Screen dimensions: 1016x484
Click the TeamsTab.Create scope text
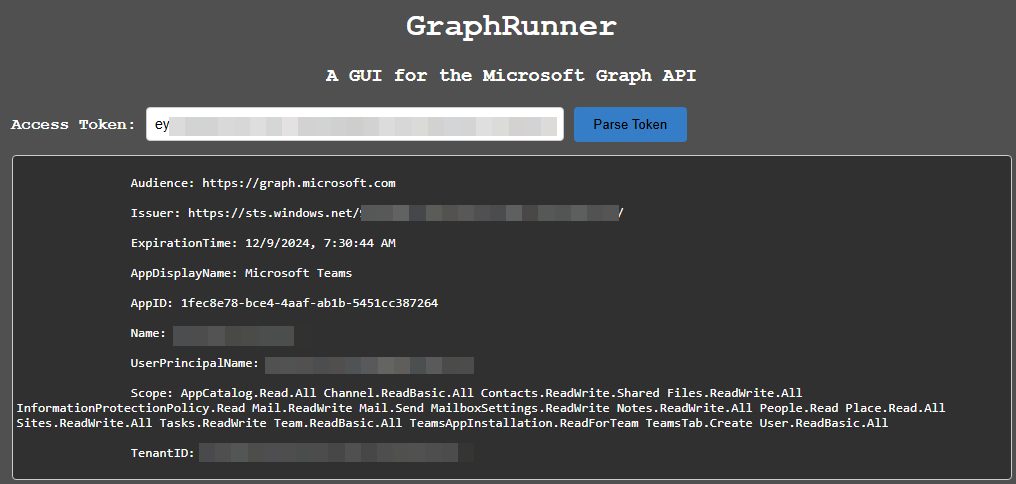click(x=696, y=423)
